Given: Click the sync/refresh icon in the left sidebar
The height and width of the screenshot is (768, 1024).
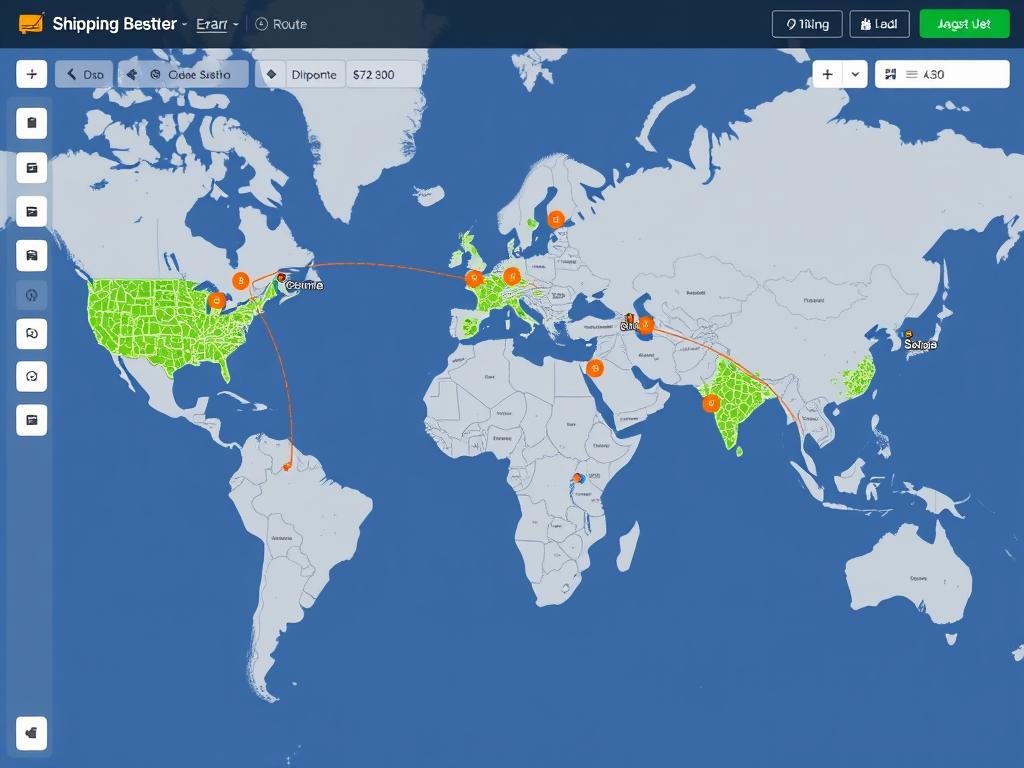Looking at the screenshot, I should [x=31, y=376].
